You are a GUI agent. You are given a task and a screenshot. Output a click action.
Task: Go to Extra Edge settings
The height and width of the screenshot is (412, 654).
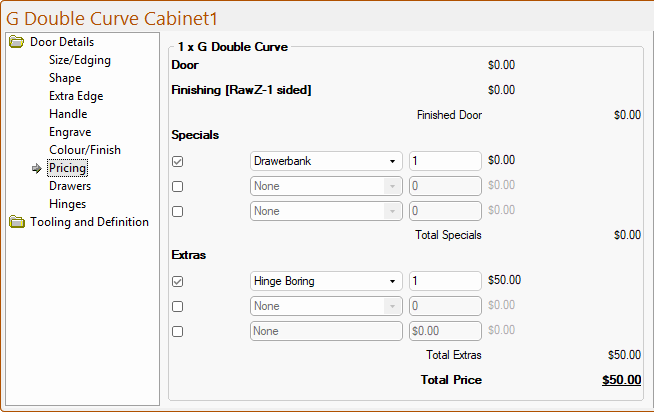(76, 96)
